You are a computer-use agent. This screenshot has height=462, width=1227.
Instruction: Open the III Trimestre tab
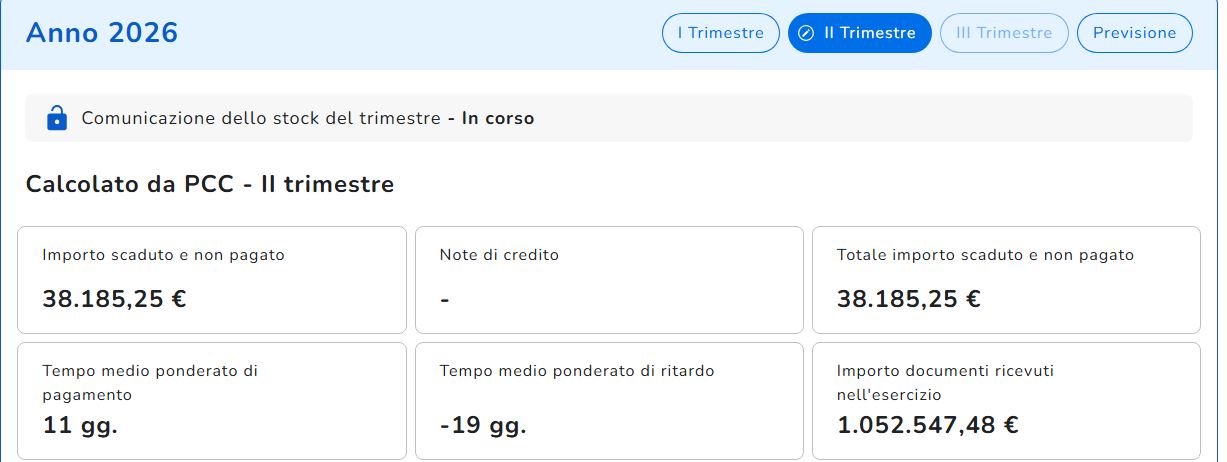[x=1004, y=33]
